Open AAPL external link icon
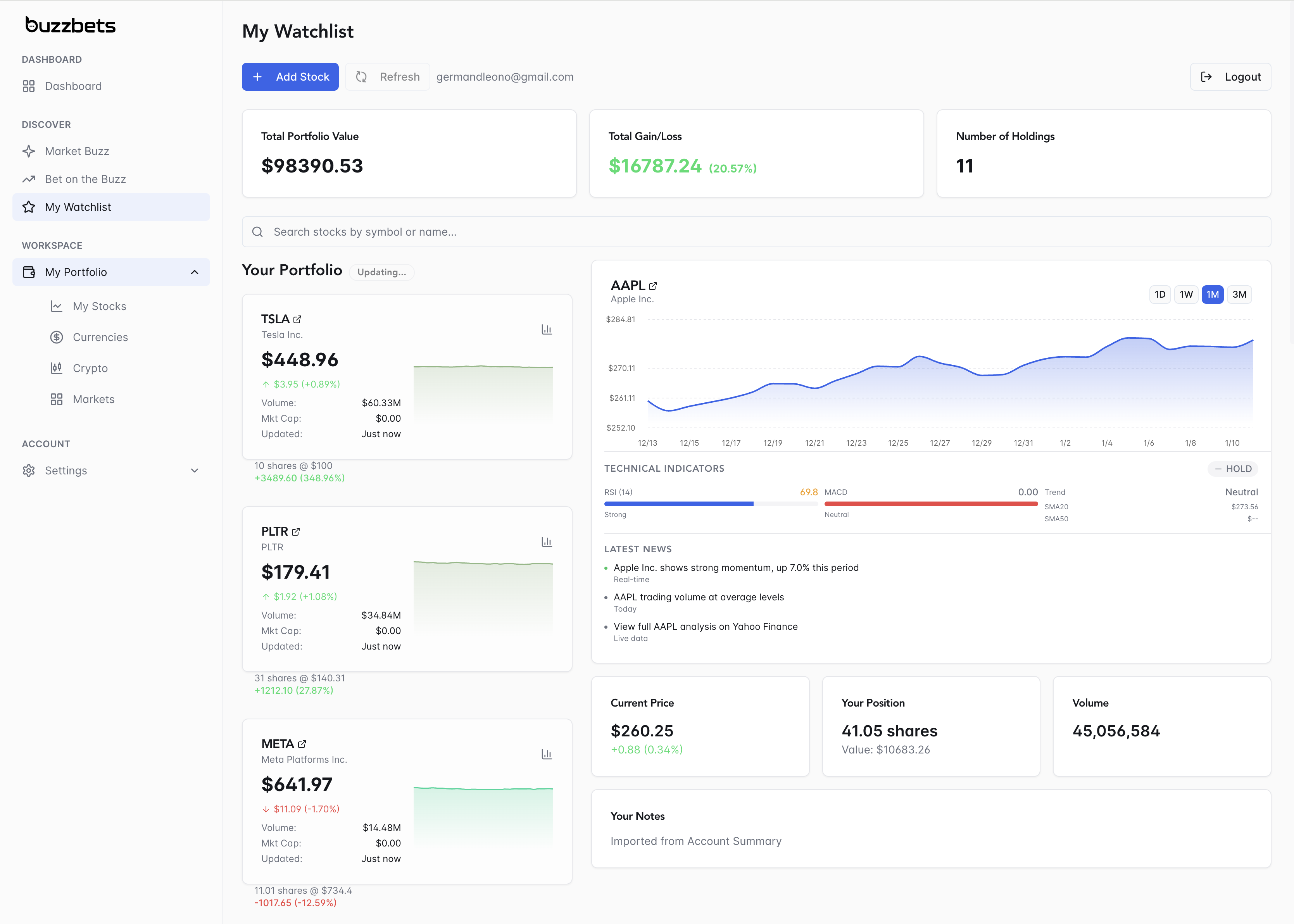The height and width of the screenshot is (924, 1294). pos(653,286)
